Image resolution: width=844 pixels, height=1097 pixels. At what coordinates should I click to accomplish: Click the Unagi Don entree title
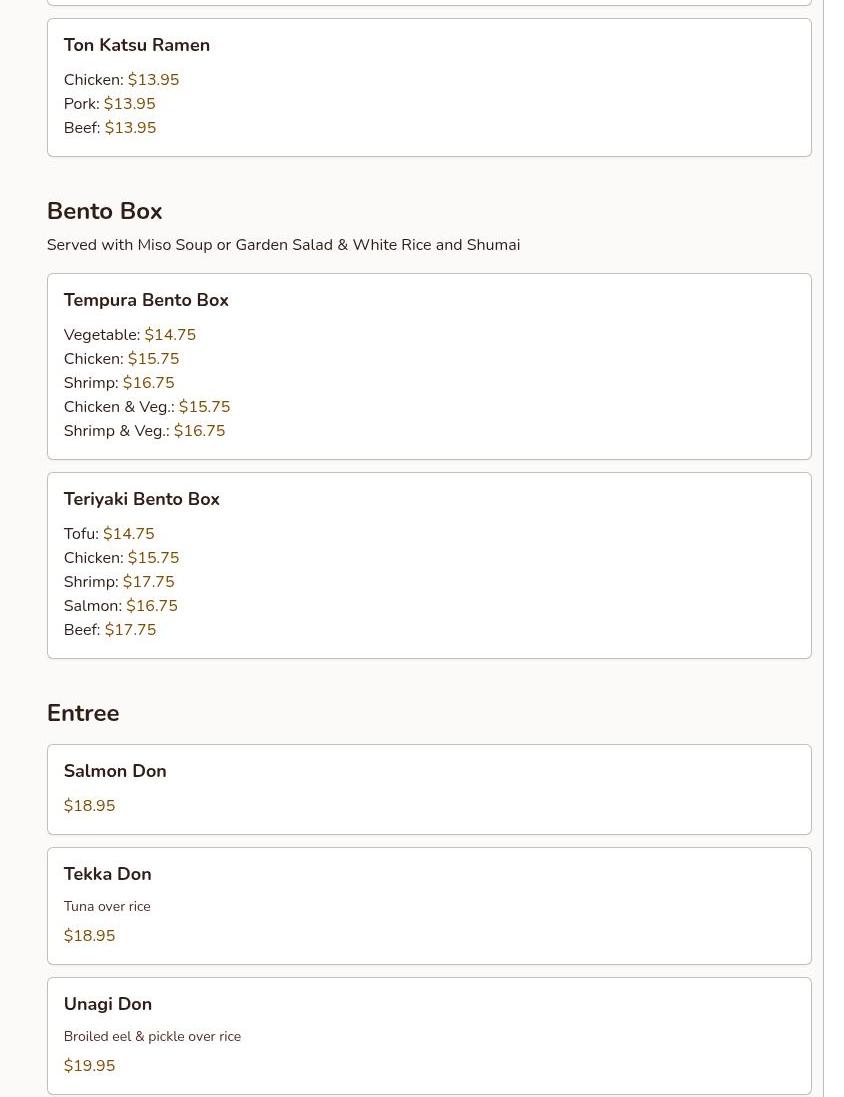pos(107,1004)
